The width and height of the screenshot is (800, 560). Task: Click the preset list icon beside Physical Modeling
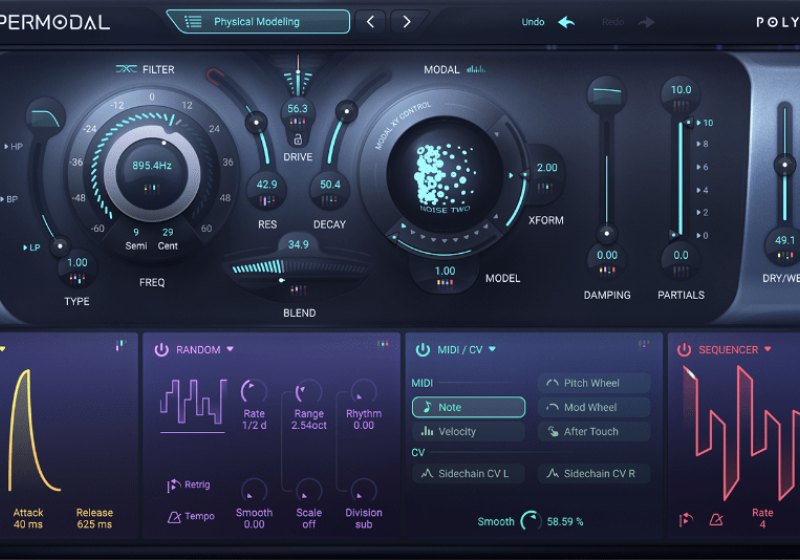coord(193,22)
